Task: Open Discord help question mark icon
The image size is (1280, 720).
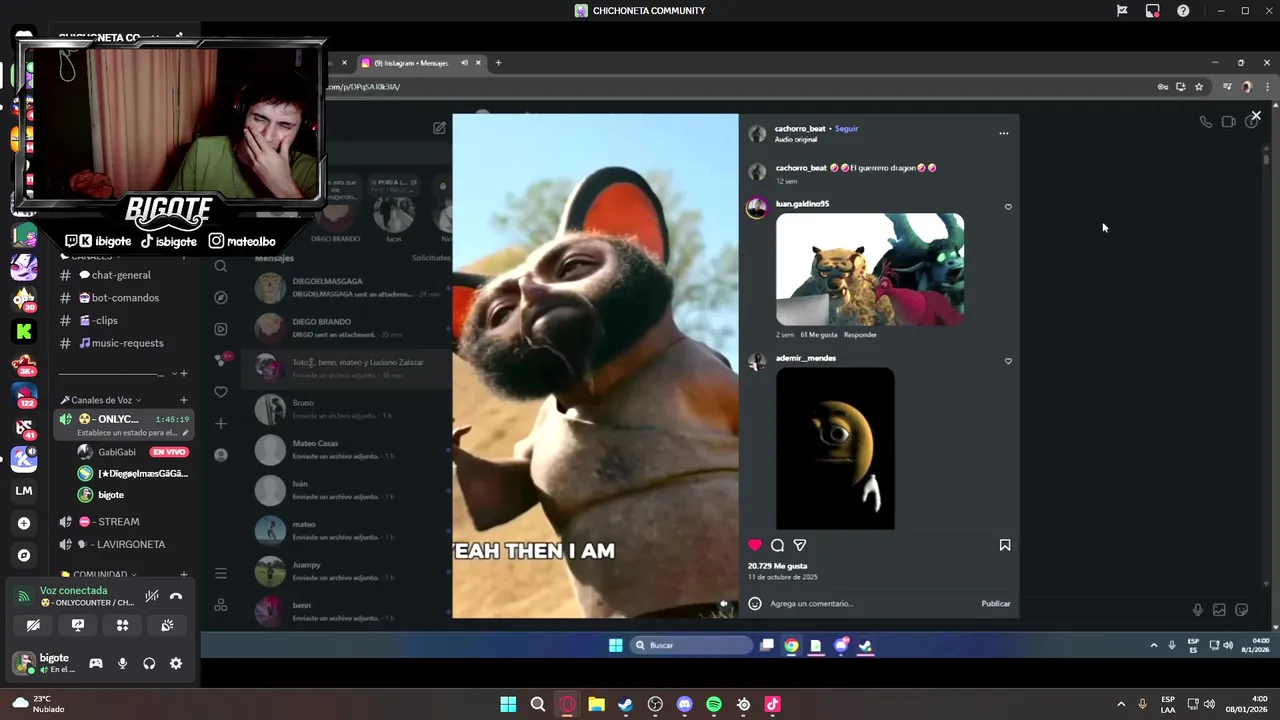Action: click(1183, 11)
